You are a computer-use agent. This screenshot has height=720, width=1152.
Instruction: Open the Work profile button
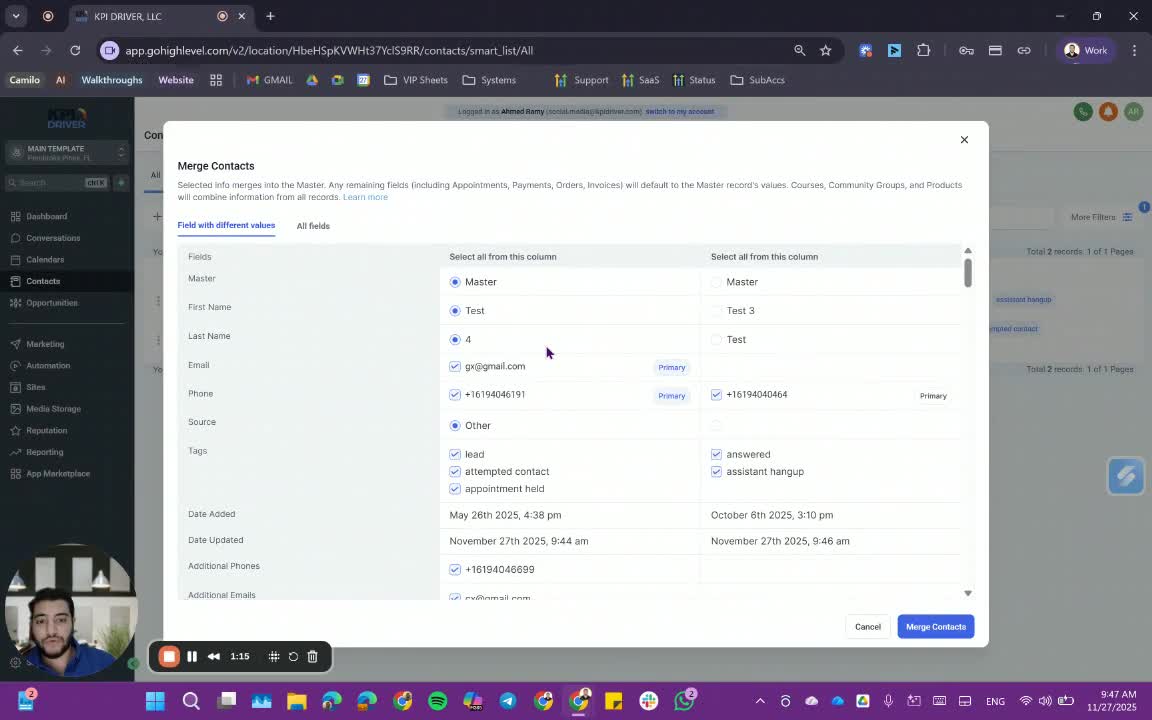pyautogui.click(x=1086, y=50)
